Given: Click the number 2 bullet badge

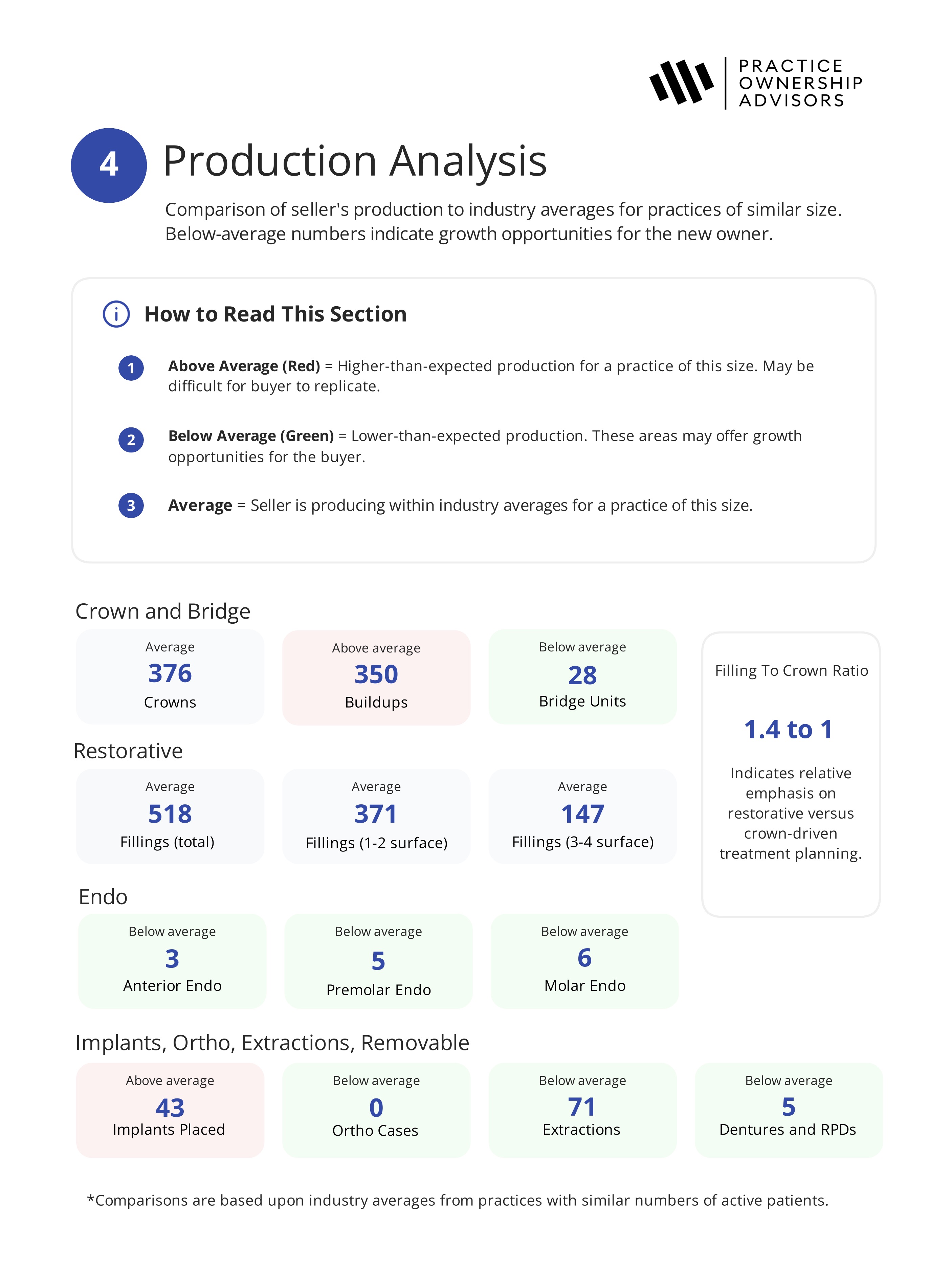Looking at the screenshot, I should tap(131, 440).
